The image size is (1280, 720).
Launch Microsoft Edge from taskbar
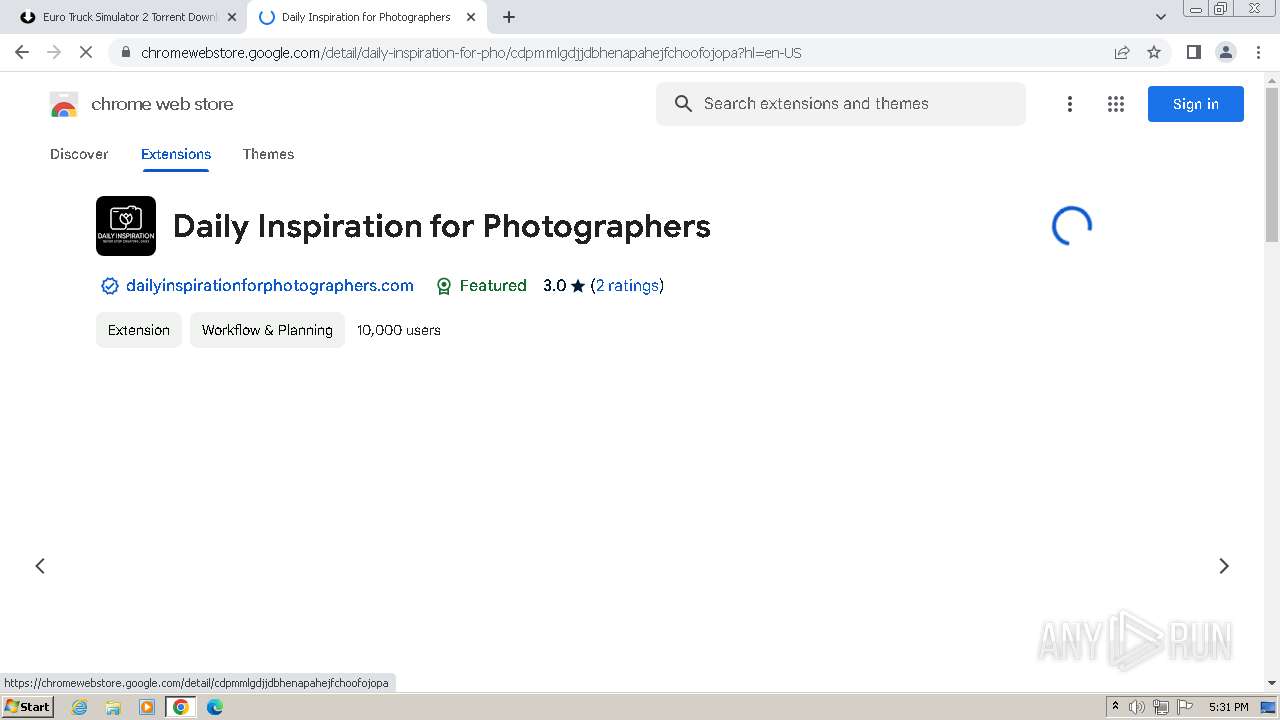click(x=215, y=707)
